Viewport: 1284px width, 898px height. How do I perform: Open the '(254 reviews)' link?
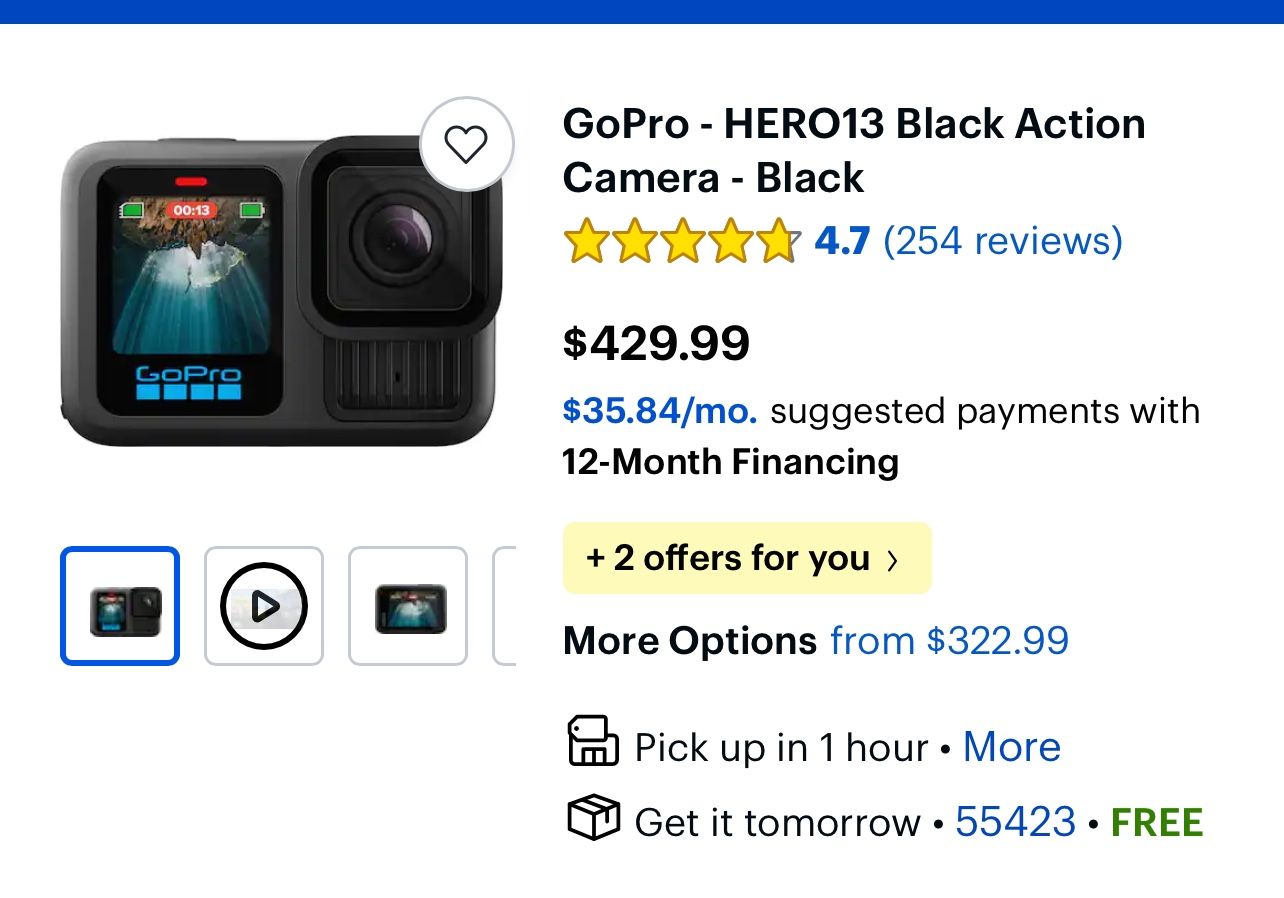(1002, 241)
